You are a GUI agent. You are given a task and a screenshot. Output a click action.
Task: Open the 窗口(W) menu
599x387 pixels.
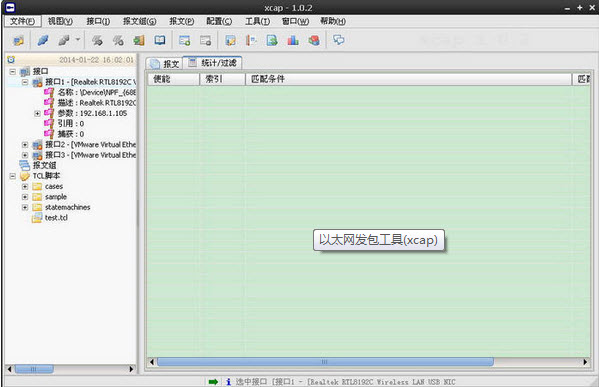295,21
